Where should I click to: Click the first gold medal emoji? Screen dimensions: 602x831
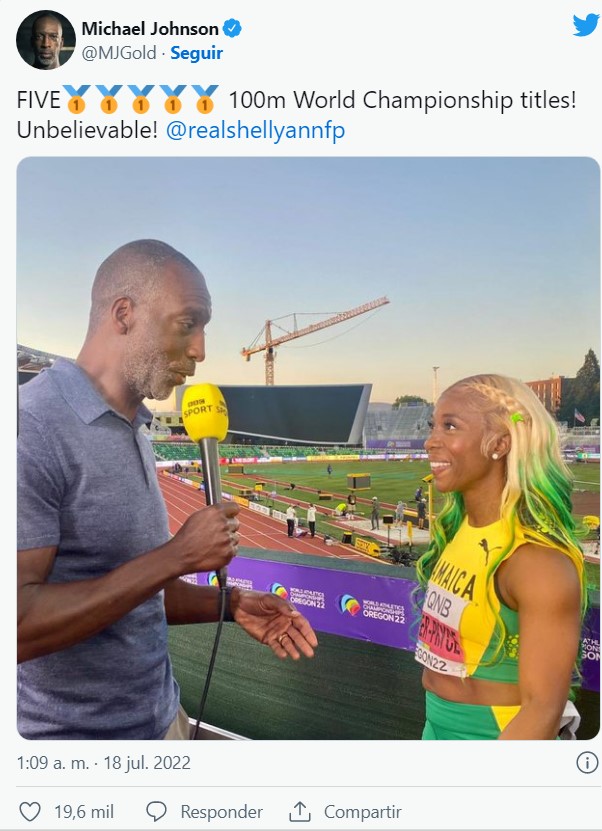pos(77,99)
